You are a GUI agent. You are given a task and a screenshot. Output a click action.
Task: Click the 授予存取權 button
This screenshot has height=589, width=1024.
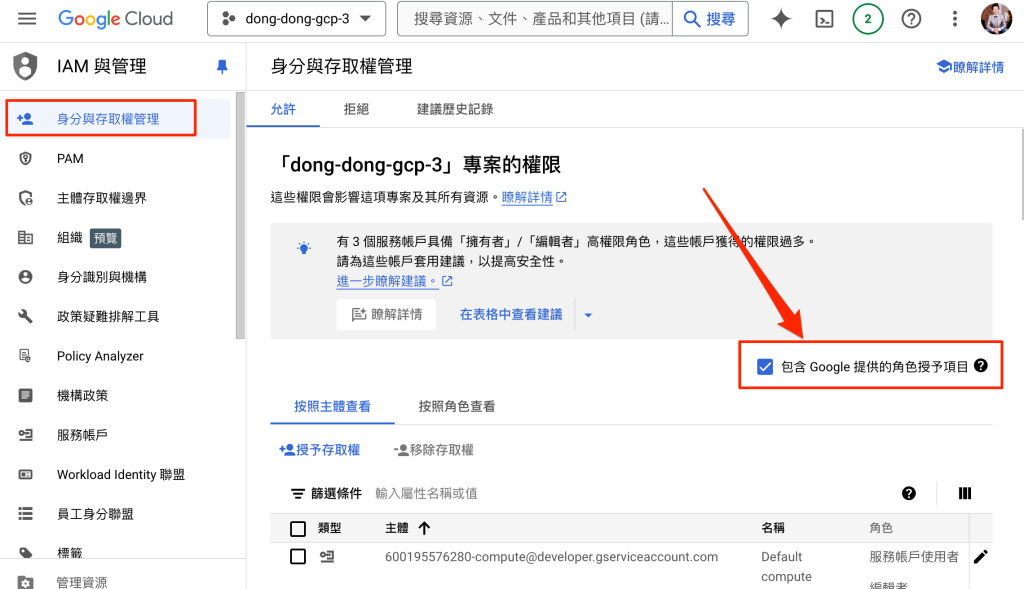tap(319, 450)
